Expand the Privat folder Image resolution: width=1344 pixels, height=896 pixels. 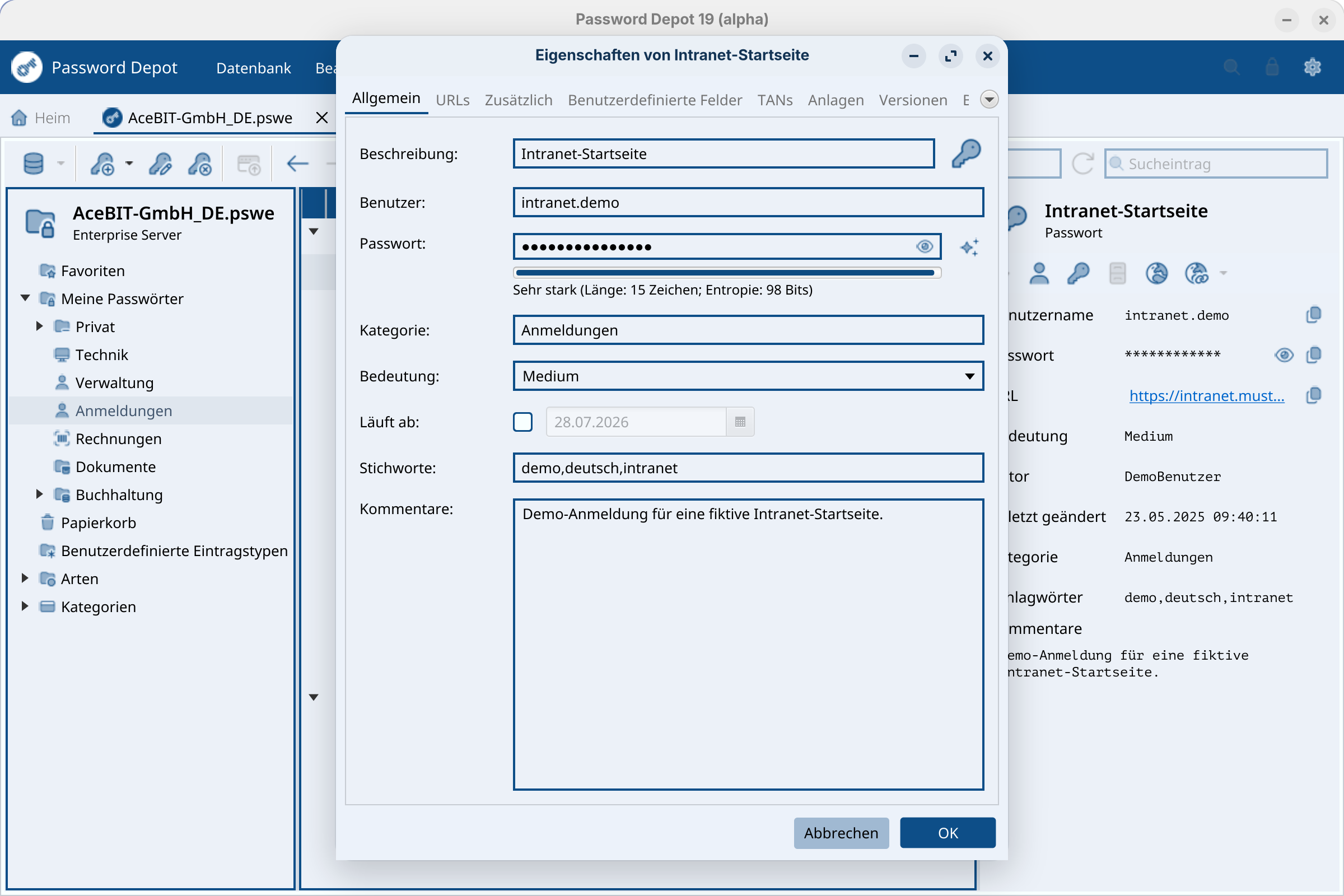click(x=39, y=326)
